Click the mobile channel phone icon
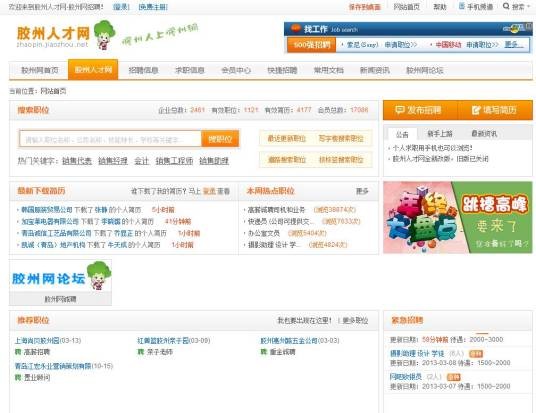This screenshot has height=413, width=536. 462,6
